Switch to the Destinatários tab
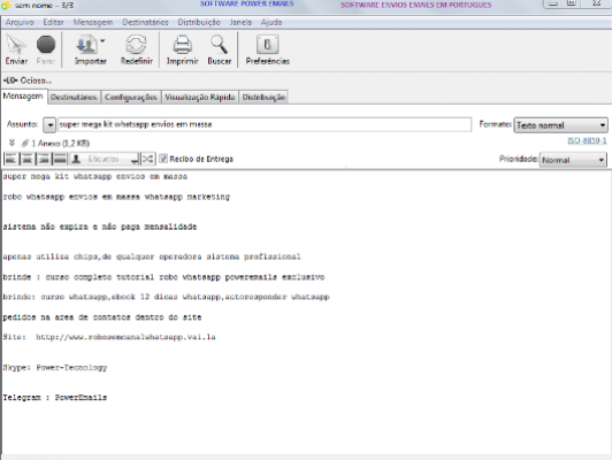612x460 pixels. coord(74,97)
